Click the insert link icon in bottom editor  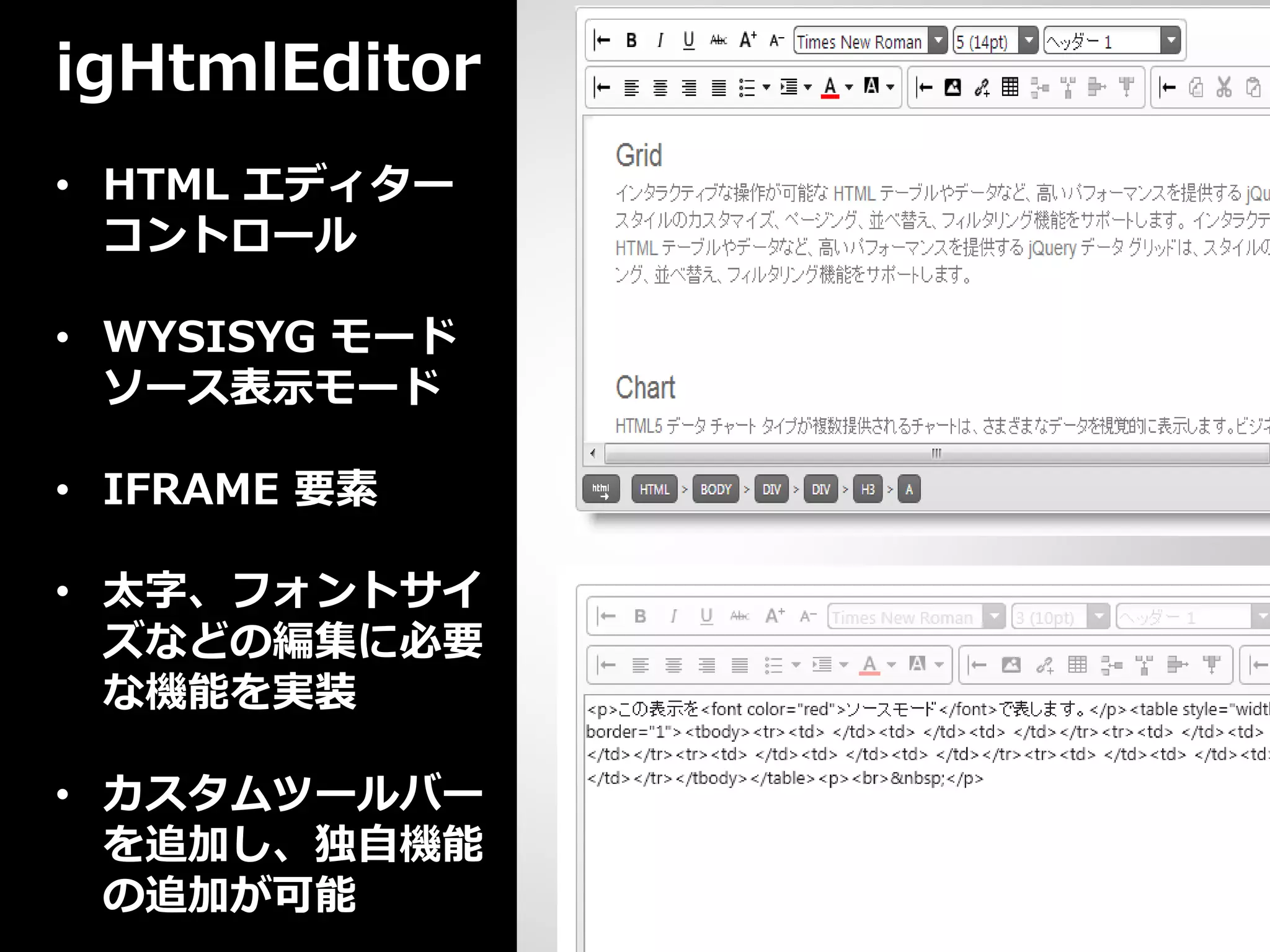1044,666
